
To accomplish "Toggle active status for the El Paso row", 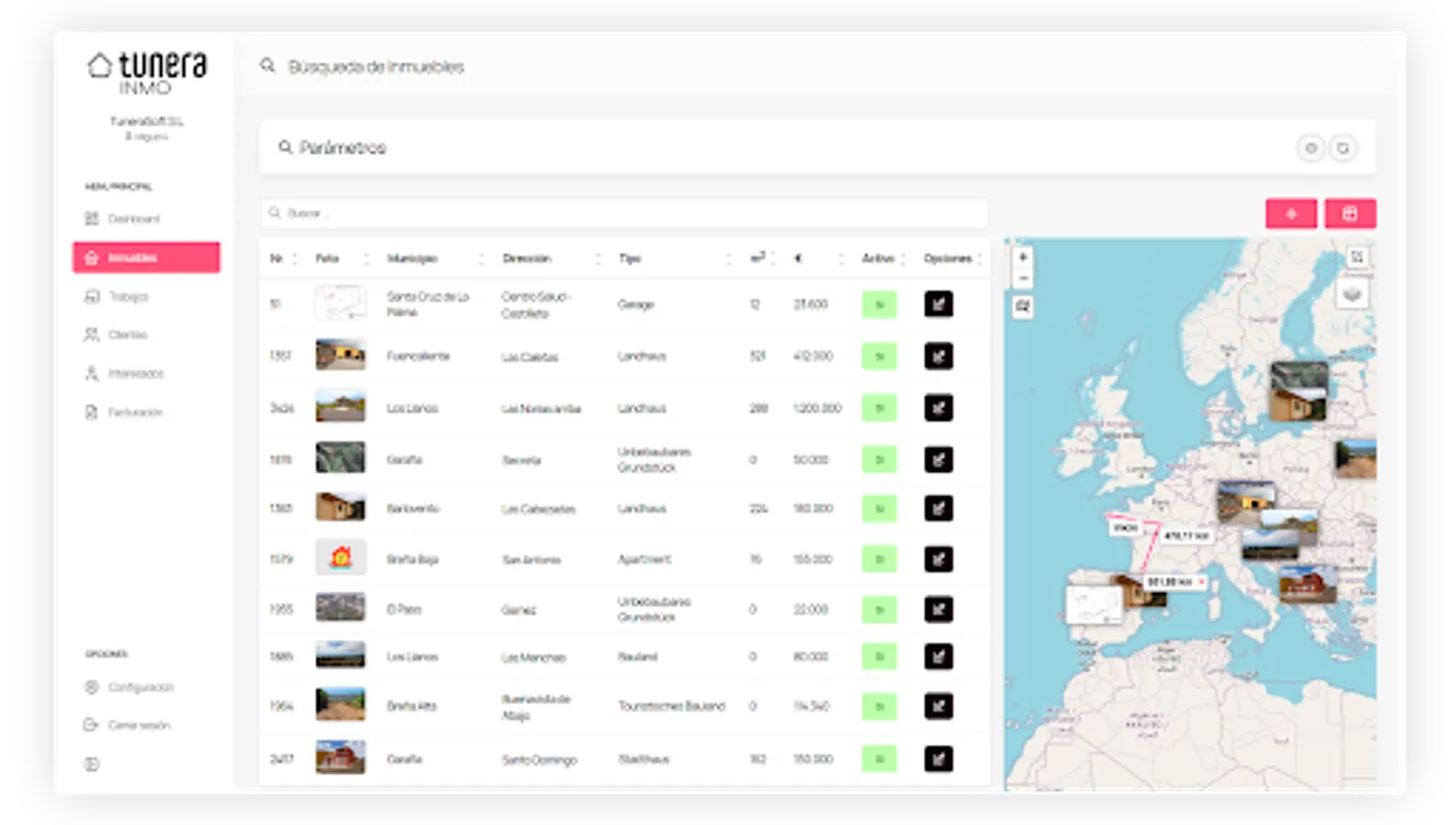I will tap(880, 610).
